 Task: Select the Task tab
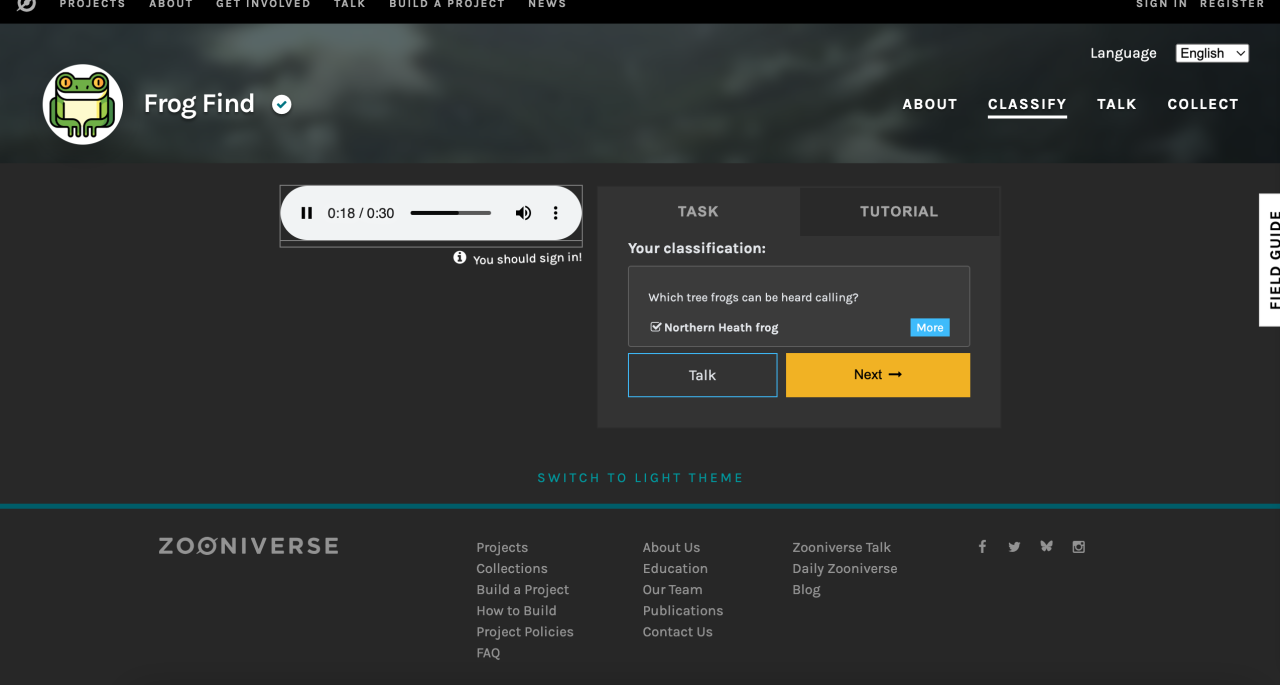point(698,211)
